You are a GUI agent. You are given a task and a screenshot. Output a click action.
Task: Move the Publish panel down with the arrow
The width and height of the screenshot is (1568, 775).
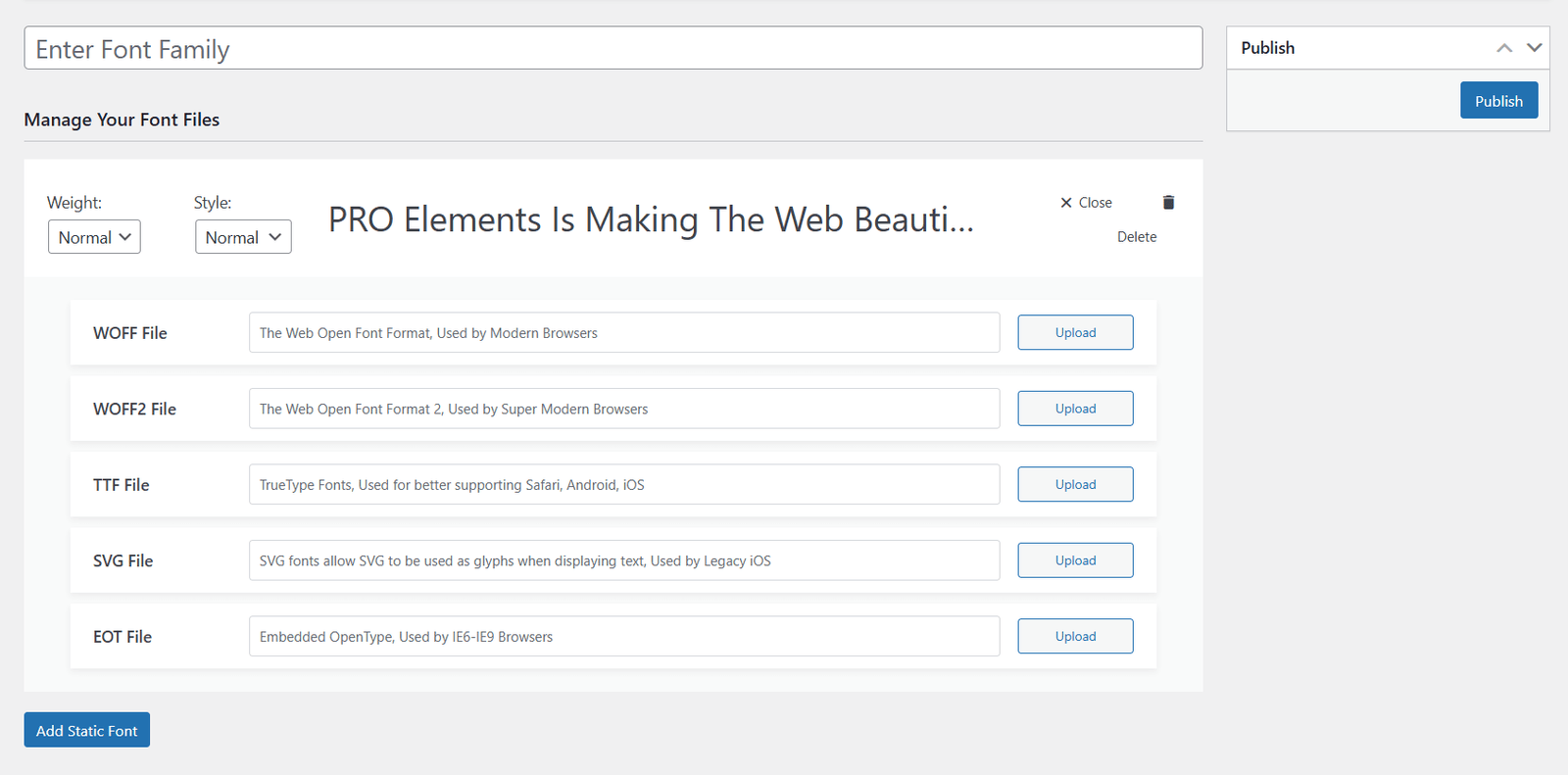click(1535, 48)
